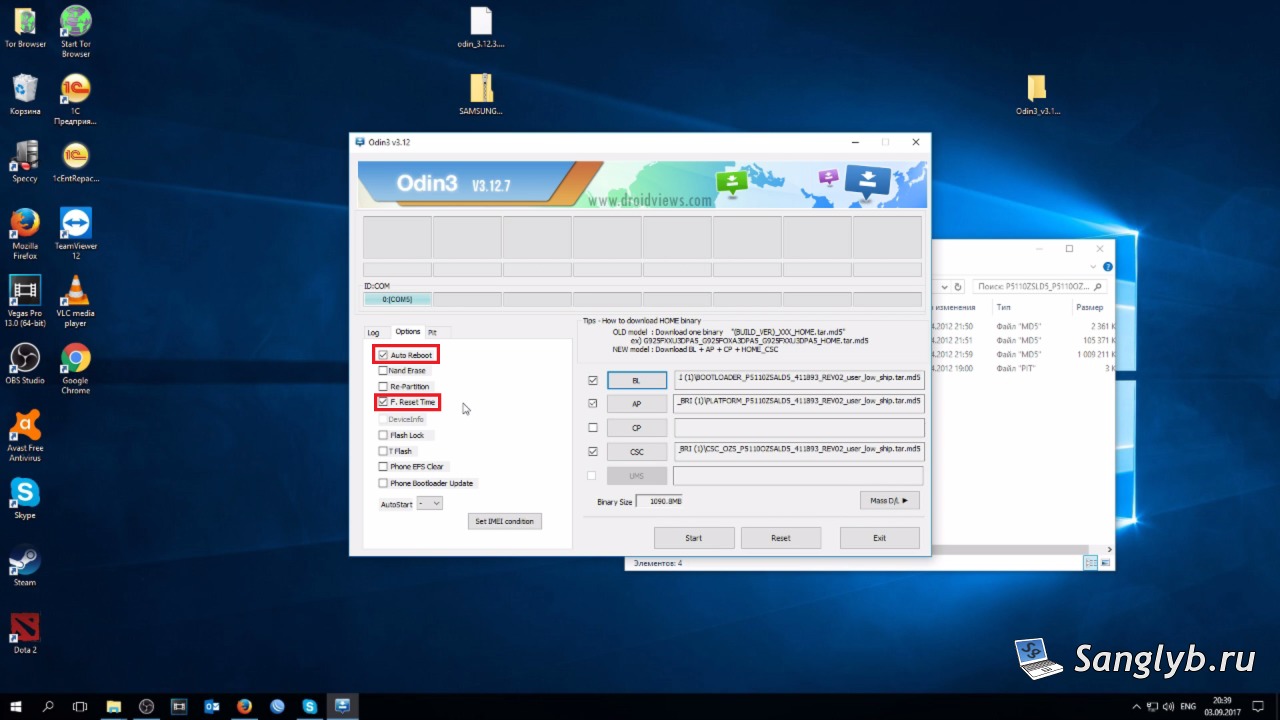Click the CP file path field

(798, 428)
